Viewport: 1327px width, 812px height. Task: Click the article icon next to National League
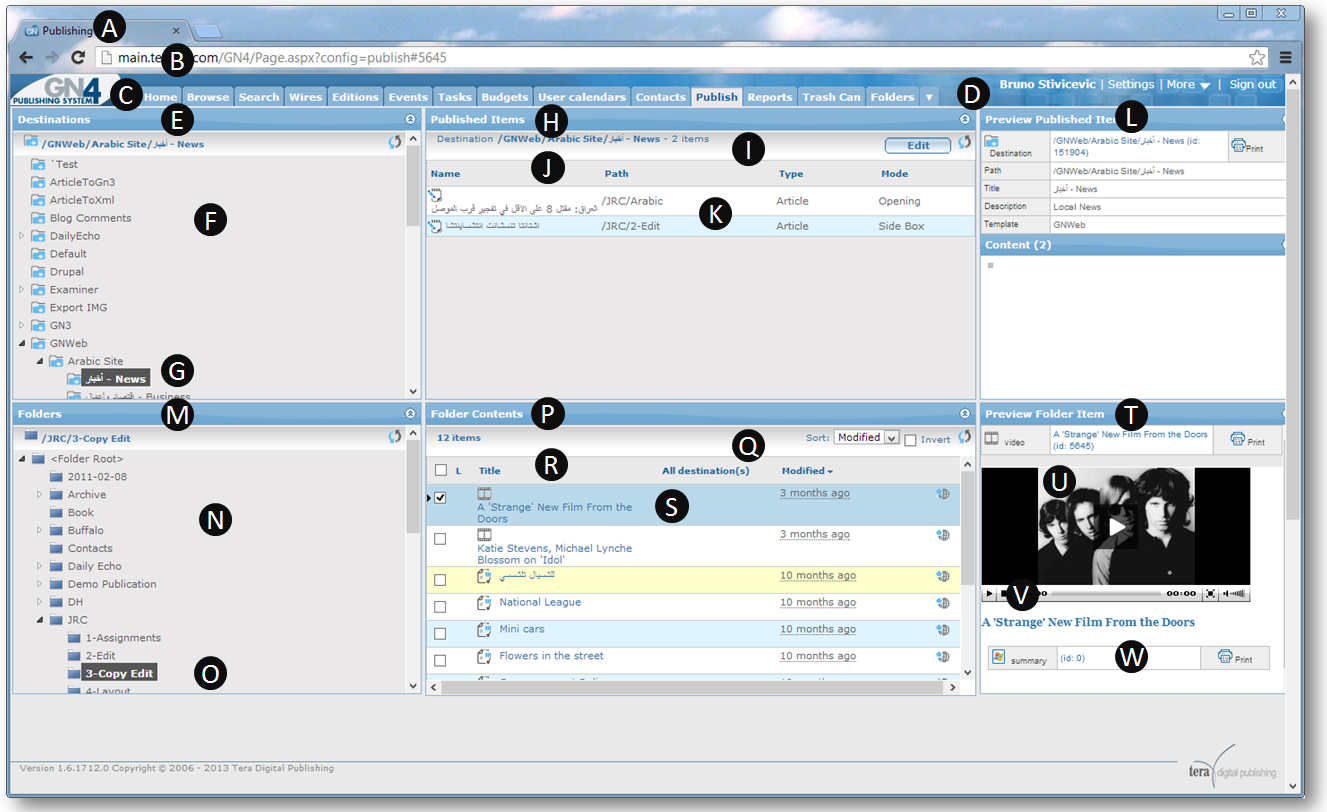tap(485, 603)
